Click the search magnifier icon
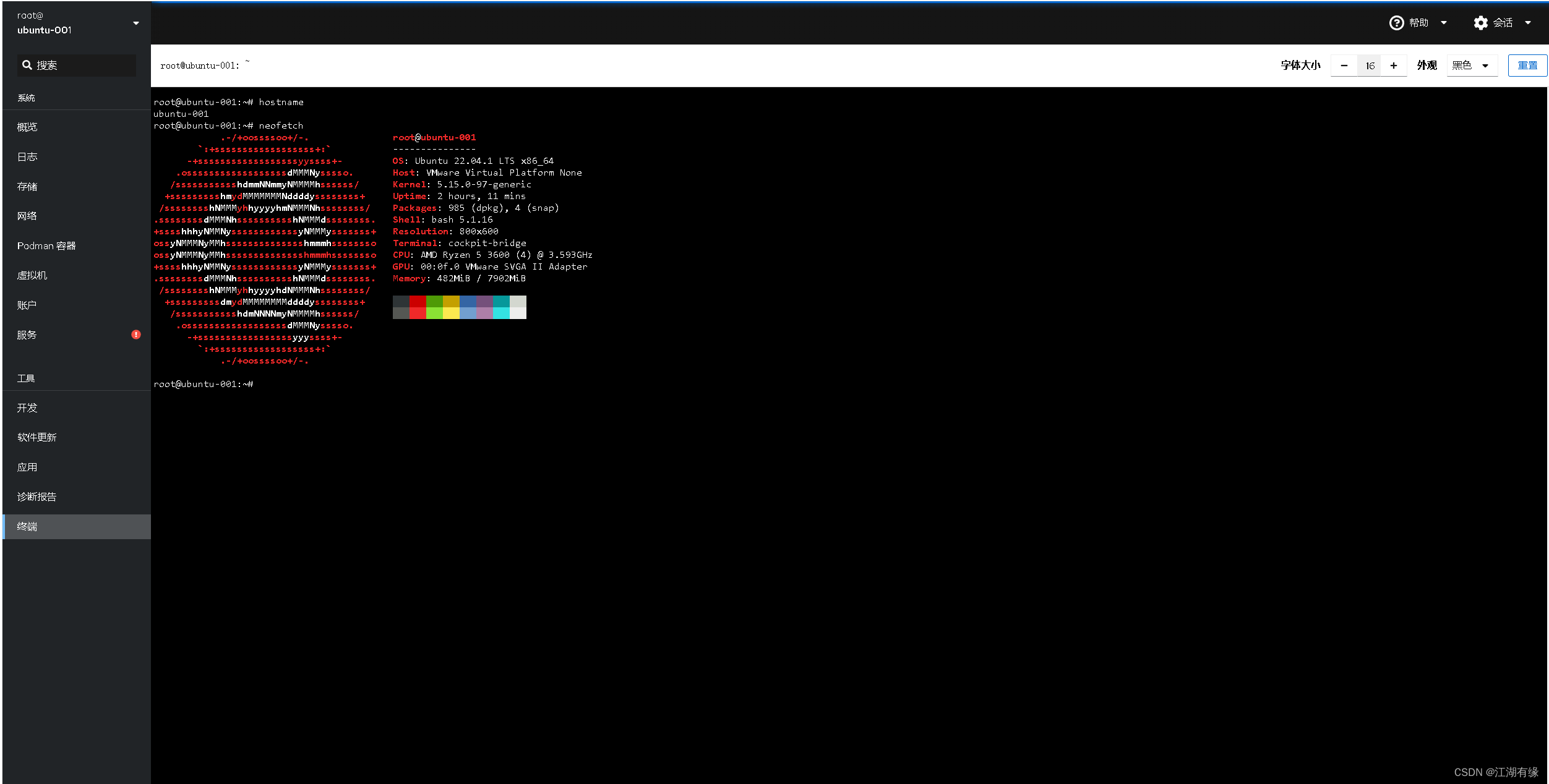 coord(27,65)
